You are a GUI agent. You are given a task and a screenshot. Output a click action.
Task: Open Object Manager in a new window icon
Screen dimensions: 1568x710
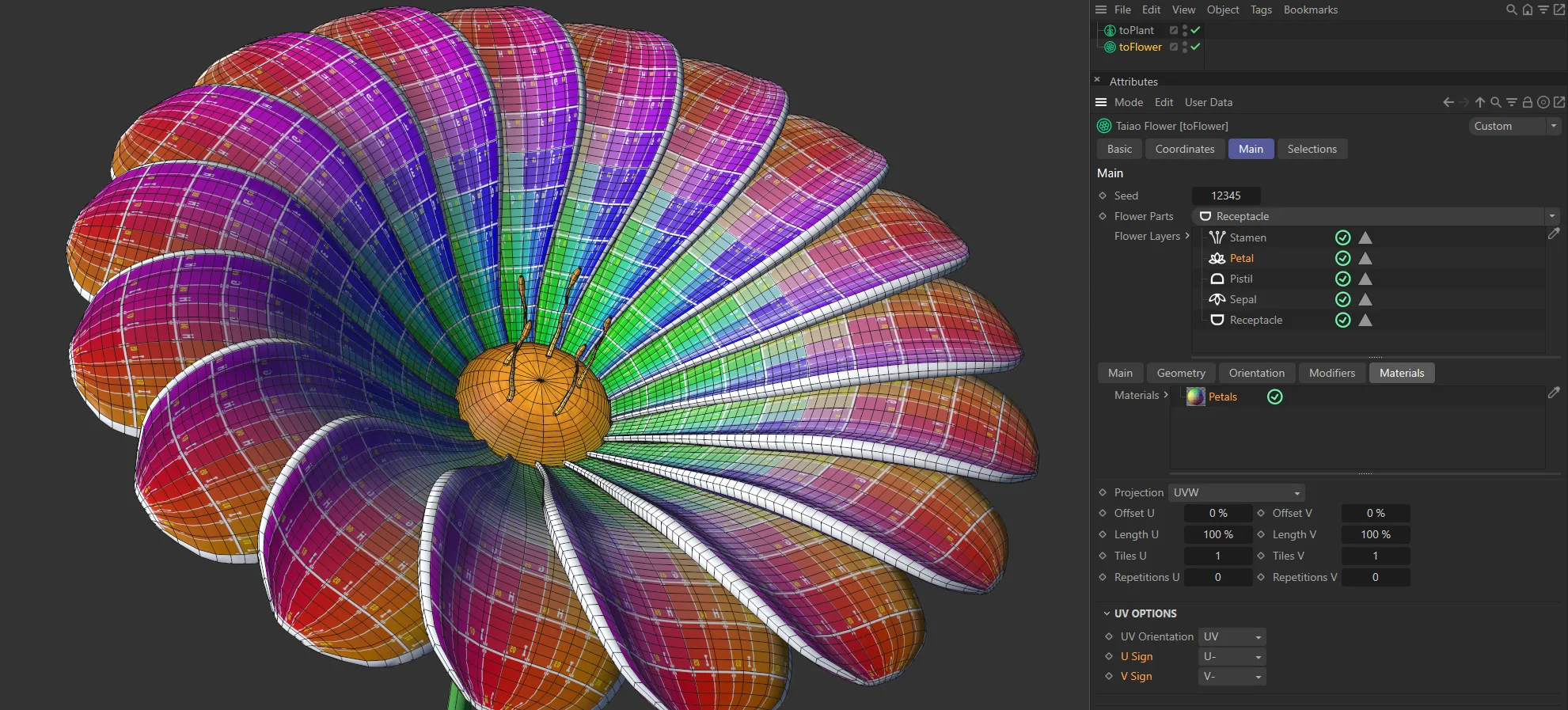1559,9
